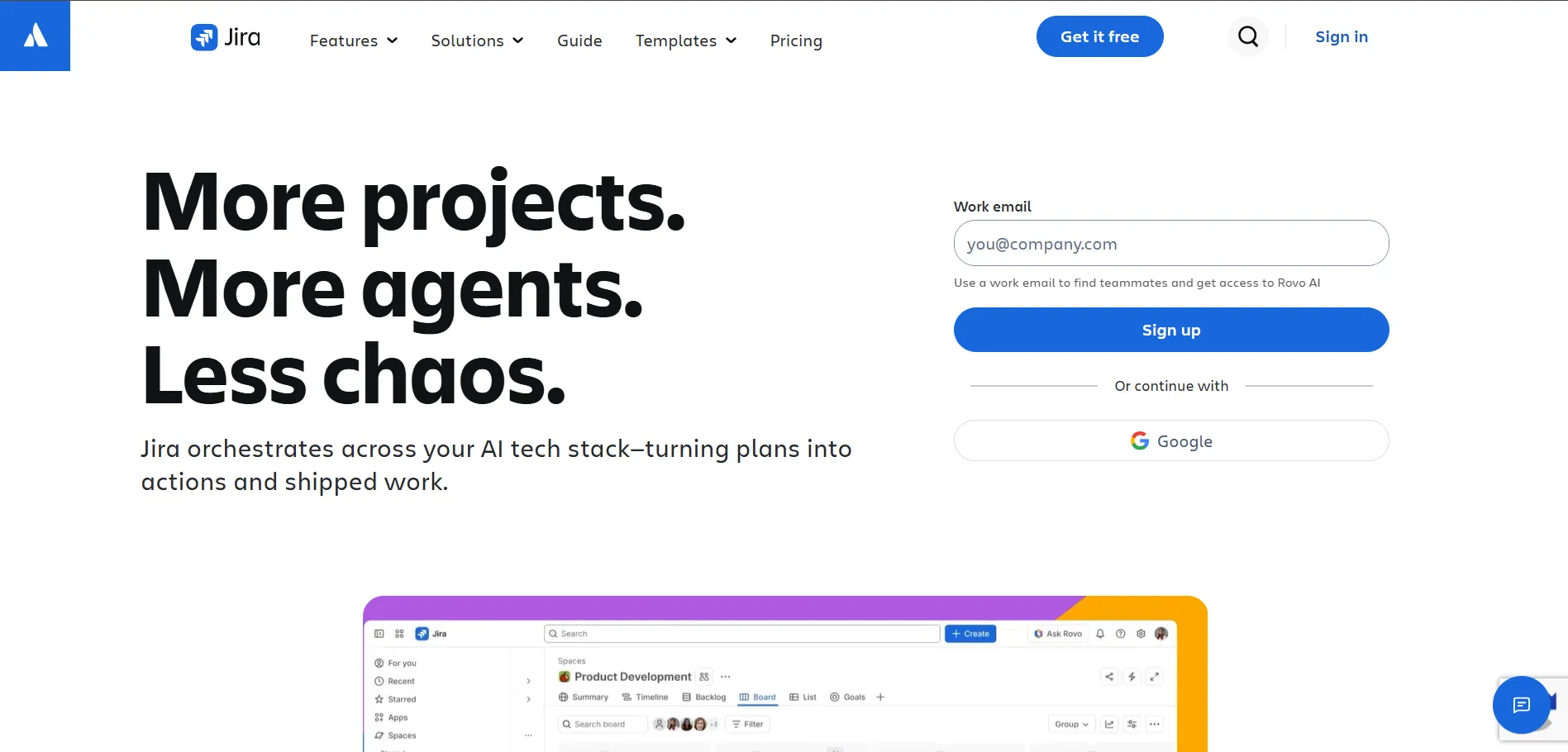Open the Pricing navigation link
Image resolution: width=1568 pixels, height=752 pixels.
[796, 40]
